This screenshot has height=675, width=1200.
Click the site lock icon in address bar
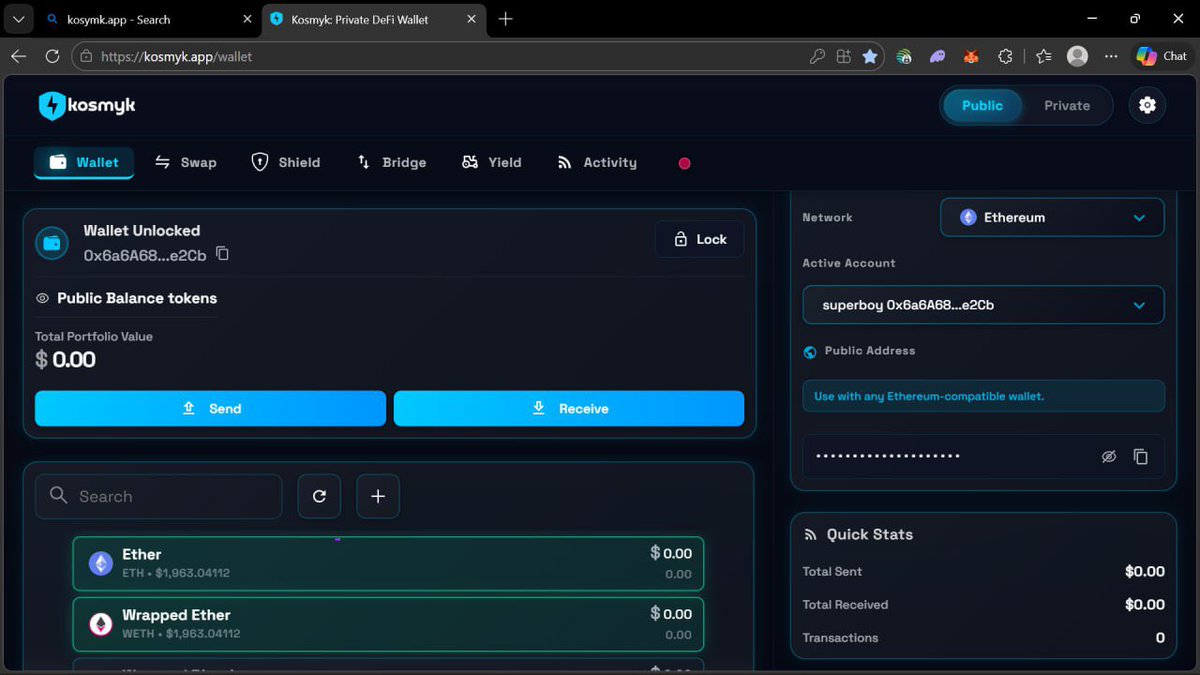coord(87,57)
